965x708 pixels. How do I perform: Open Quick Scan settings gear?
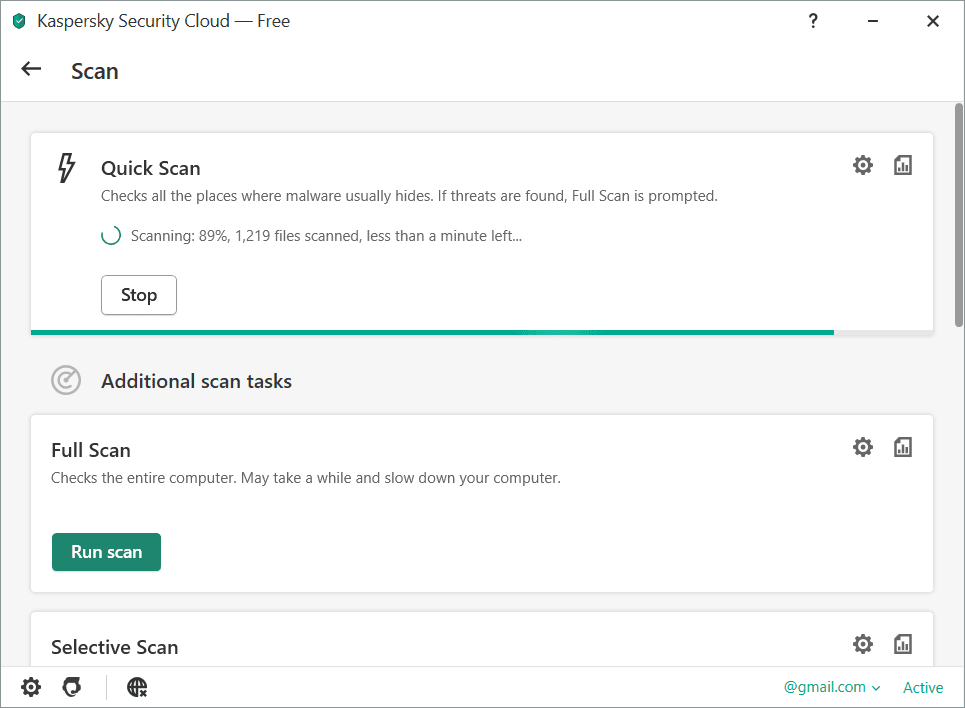[x=862, y=166]
